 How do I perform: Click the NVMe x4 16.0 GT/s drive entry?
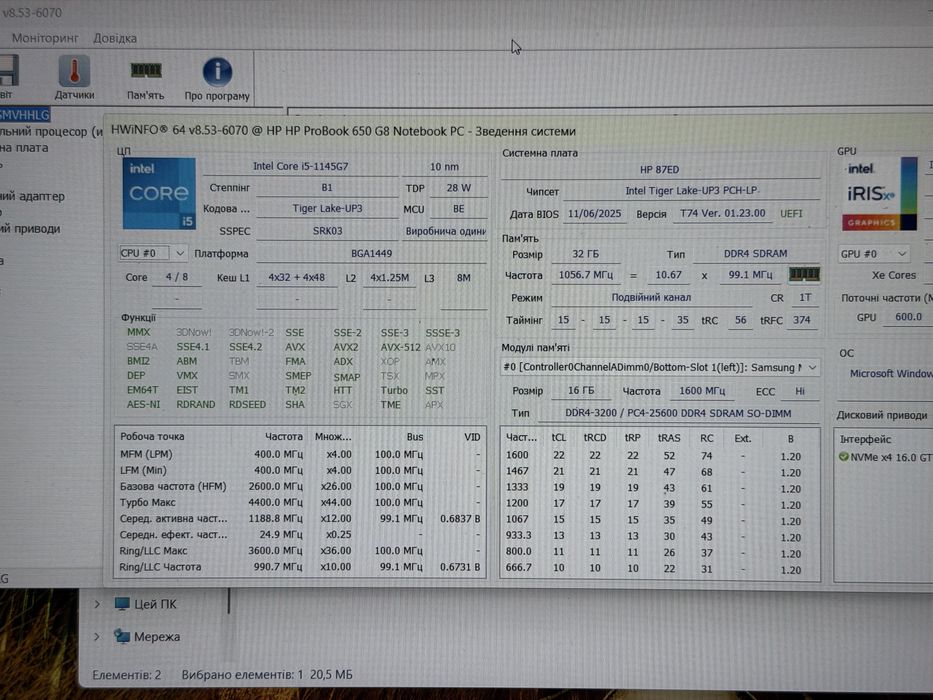[887, 457]
